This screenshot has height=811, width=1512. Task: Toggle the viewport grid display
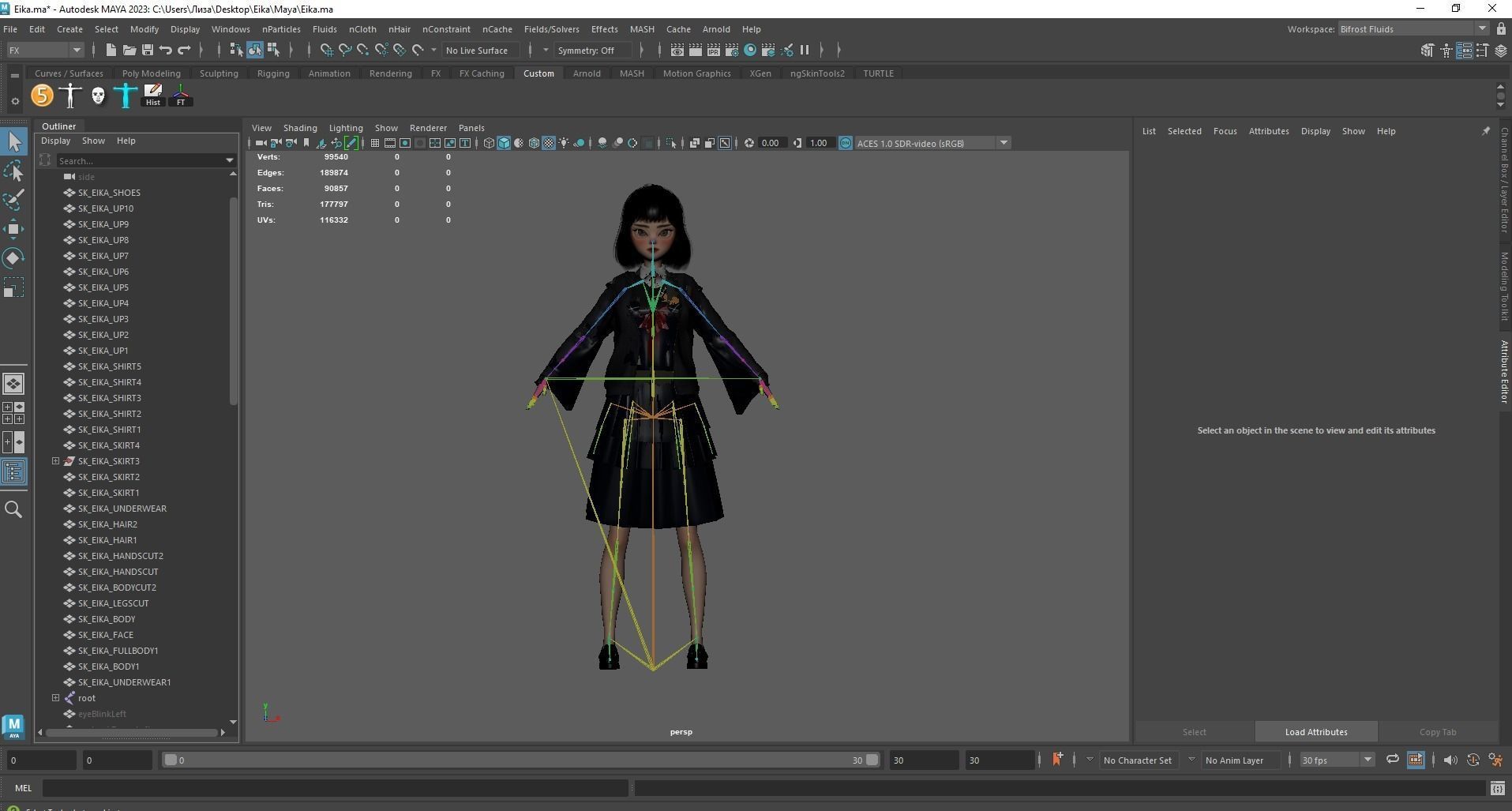[x=375, y=143]
